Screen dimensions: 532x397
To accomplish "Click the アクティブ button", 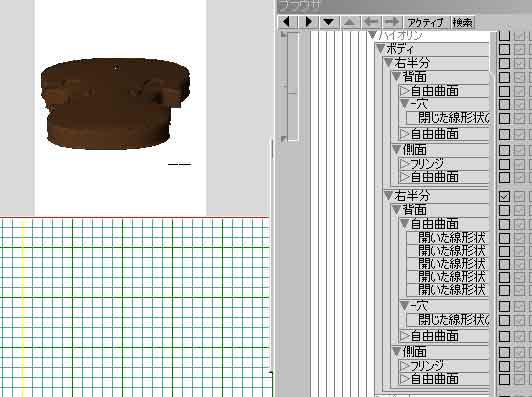I will [x=426, y=23].
